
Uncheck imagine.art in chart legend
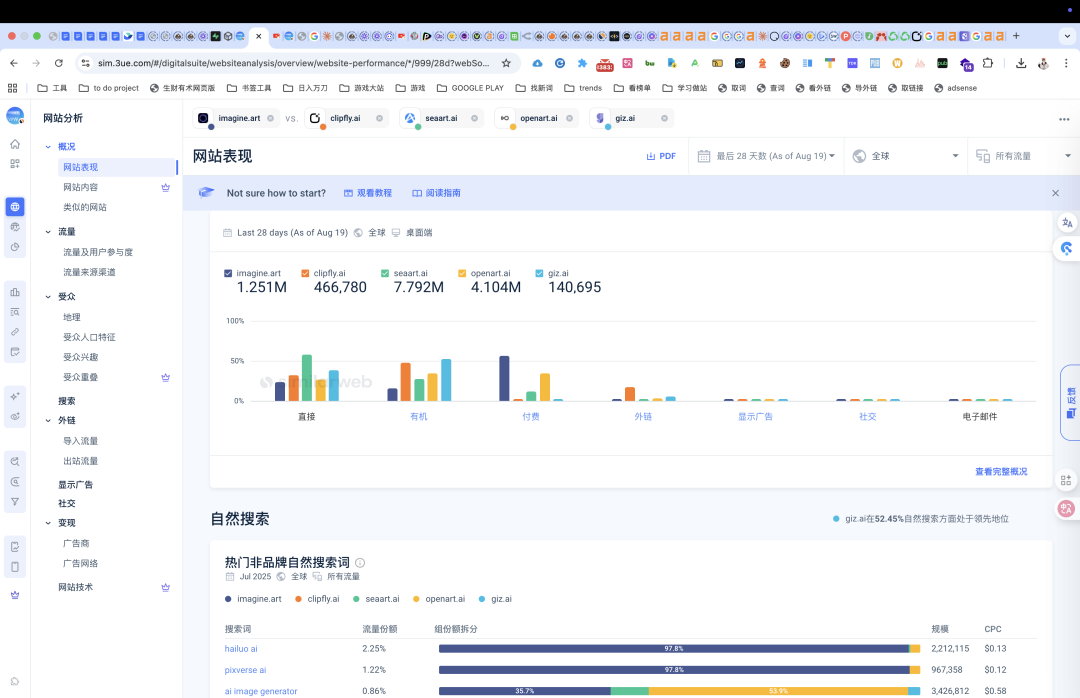click(x=228, y=274)
